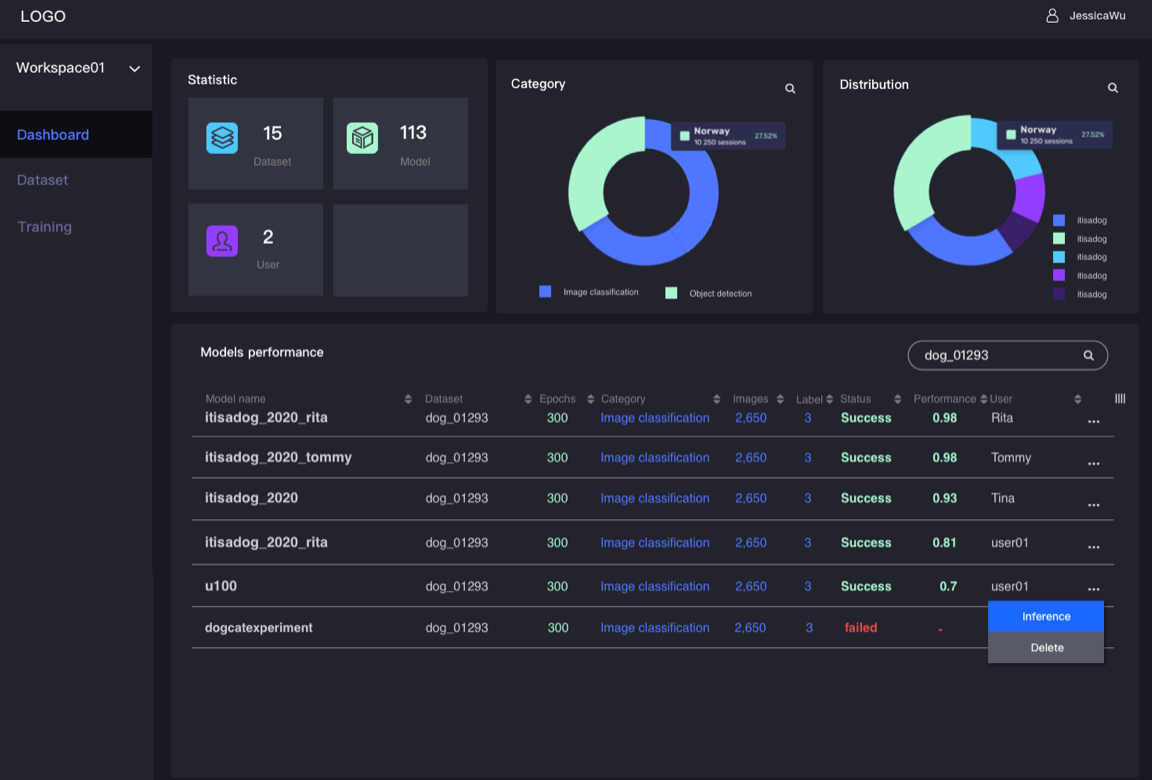Click the purple User statistic icon
The image size is (1152, 780).
(x=222, y=241)
